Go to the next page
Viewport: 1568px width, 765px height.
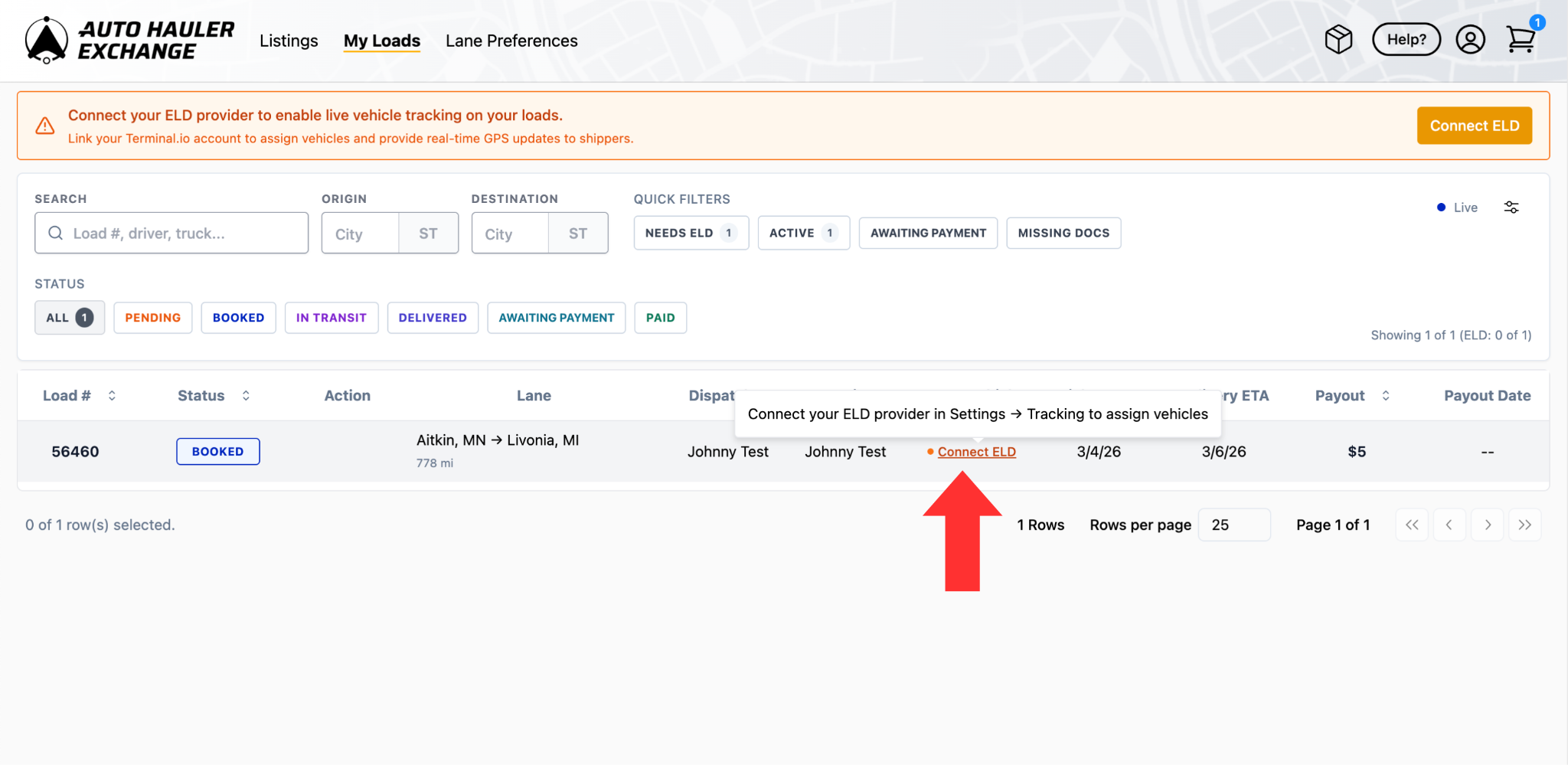(1487, 525)
